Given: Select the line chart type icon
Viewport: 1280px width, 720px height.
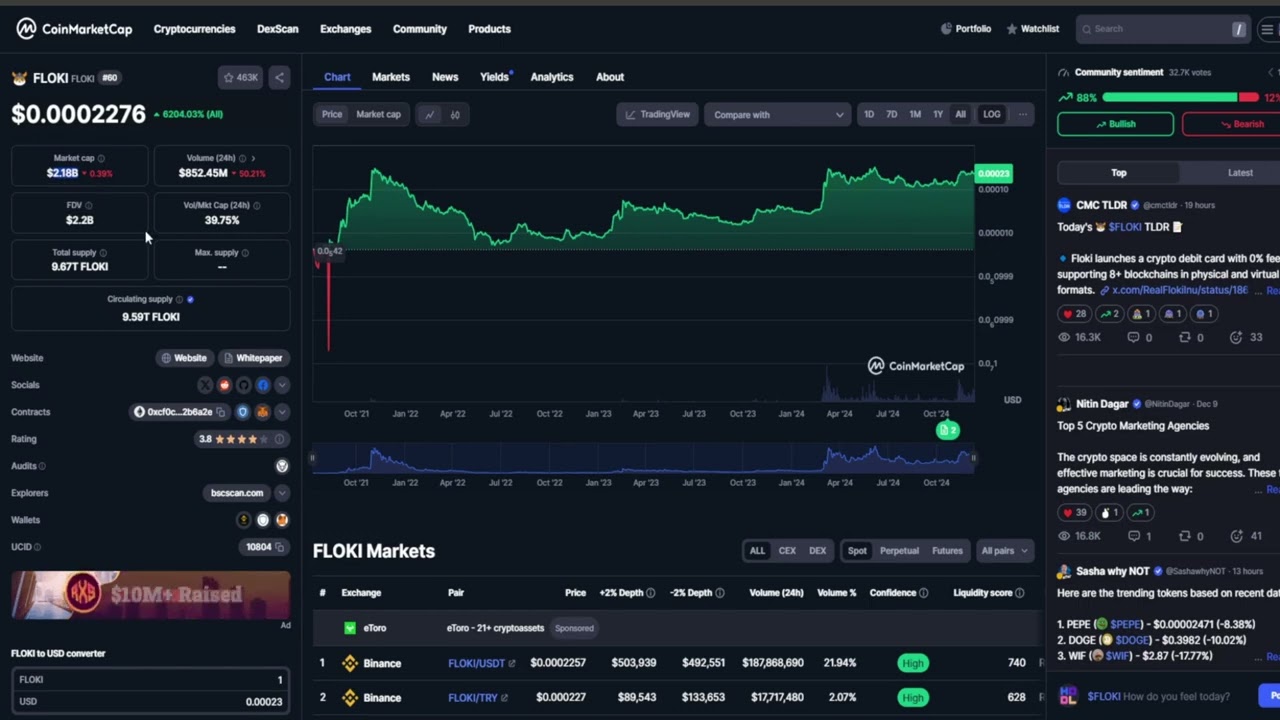Looking at the screenshot, I should pyautogui.click(x=429, y=115).
